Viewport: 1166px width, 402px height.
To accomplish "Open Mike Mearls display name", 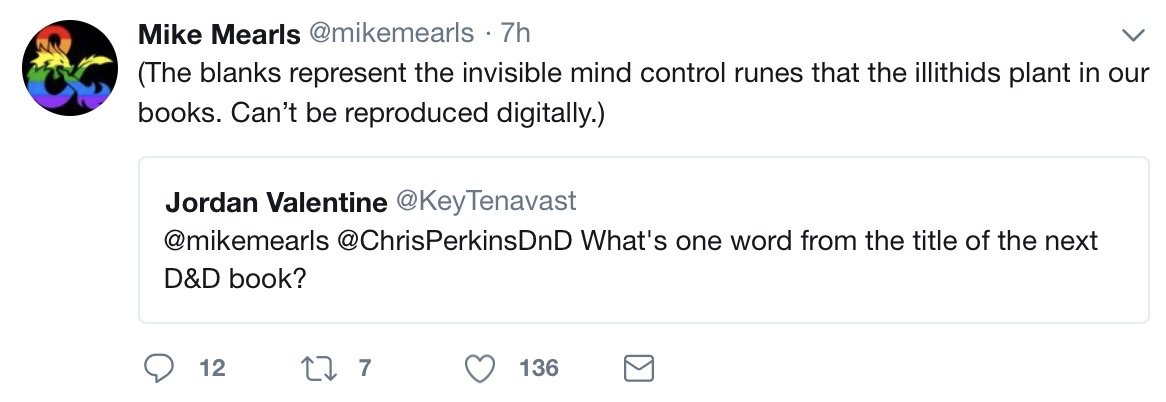I will click(219, 33).
